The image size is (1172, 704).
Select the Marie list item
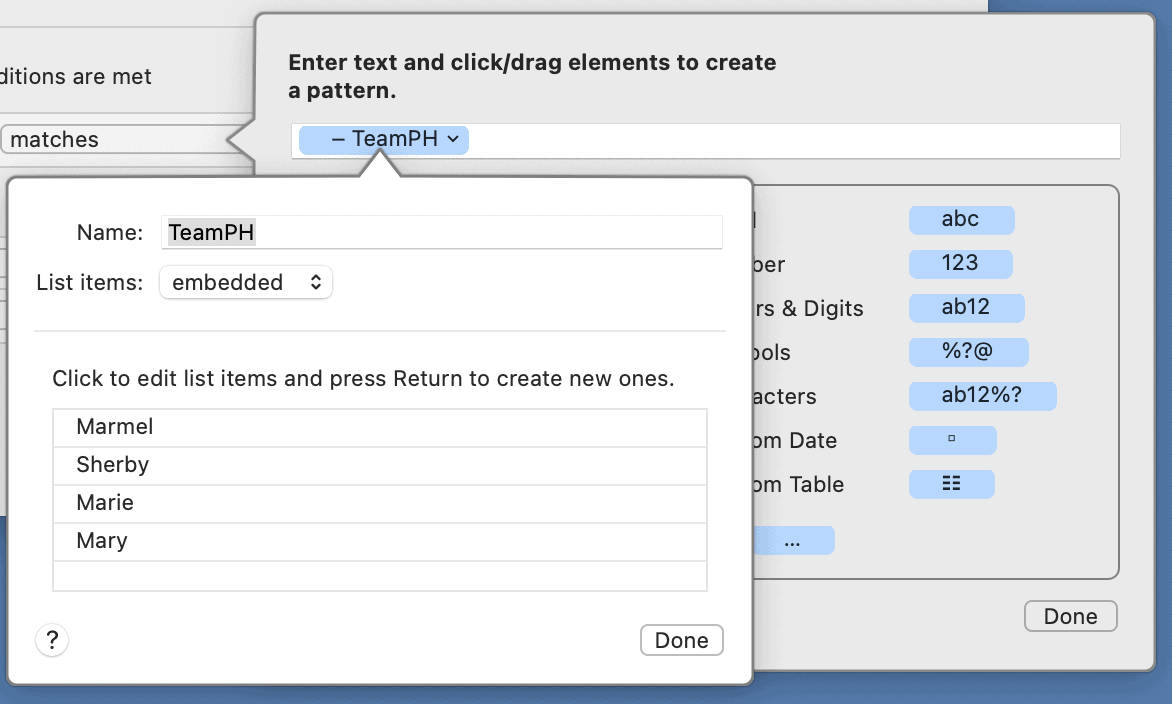click(x=380, y=504)
